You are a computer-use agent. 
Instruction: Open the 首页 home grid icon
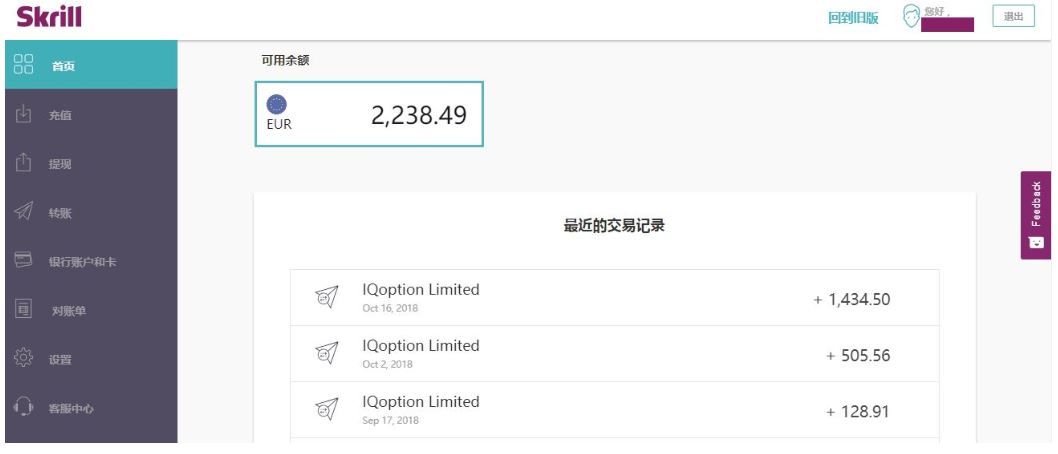point(24,65)
